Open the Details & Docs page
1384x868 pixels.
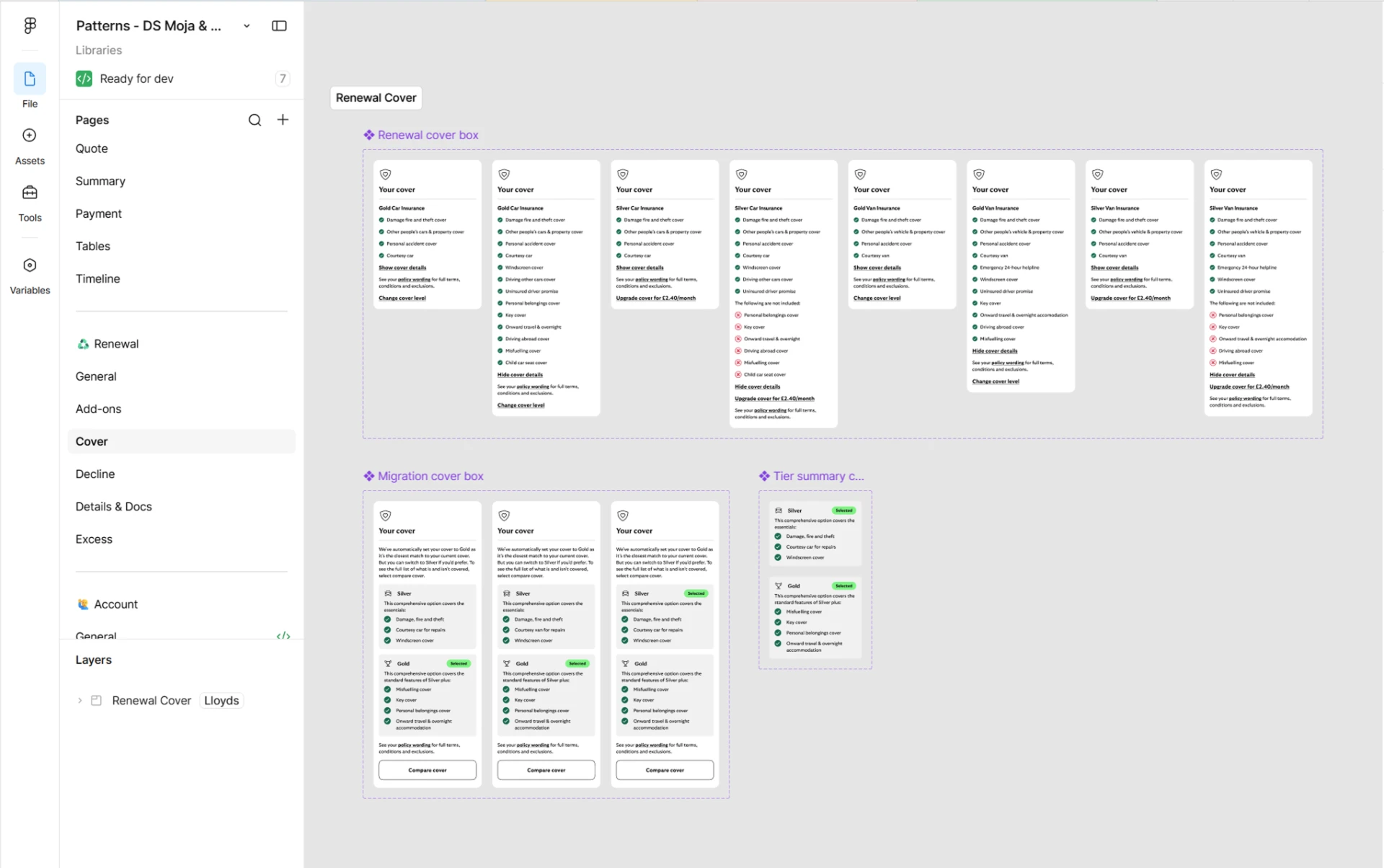pos(114,506)
